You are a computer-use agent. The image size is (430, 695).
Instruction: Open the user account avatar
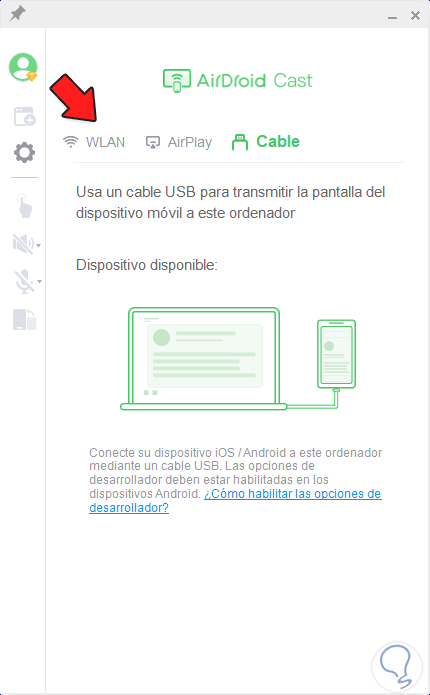coord(23,67)
